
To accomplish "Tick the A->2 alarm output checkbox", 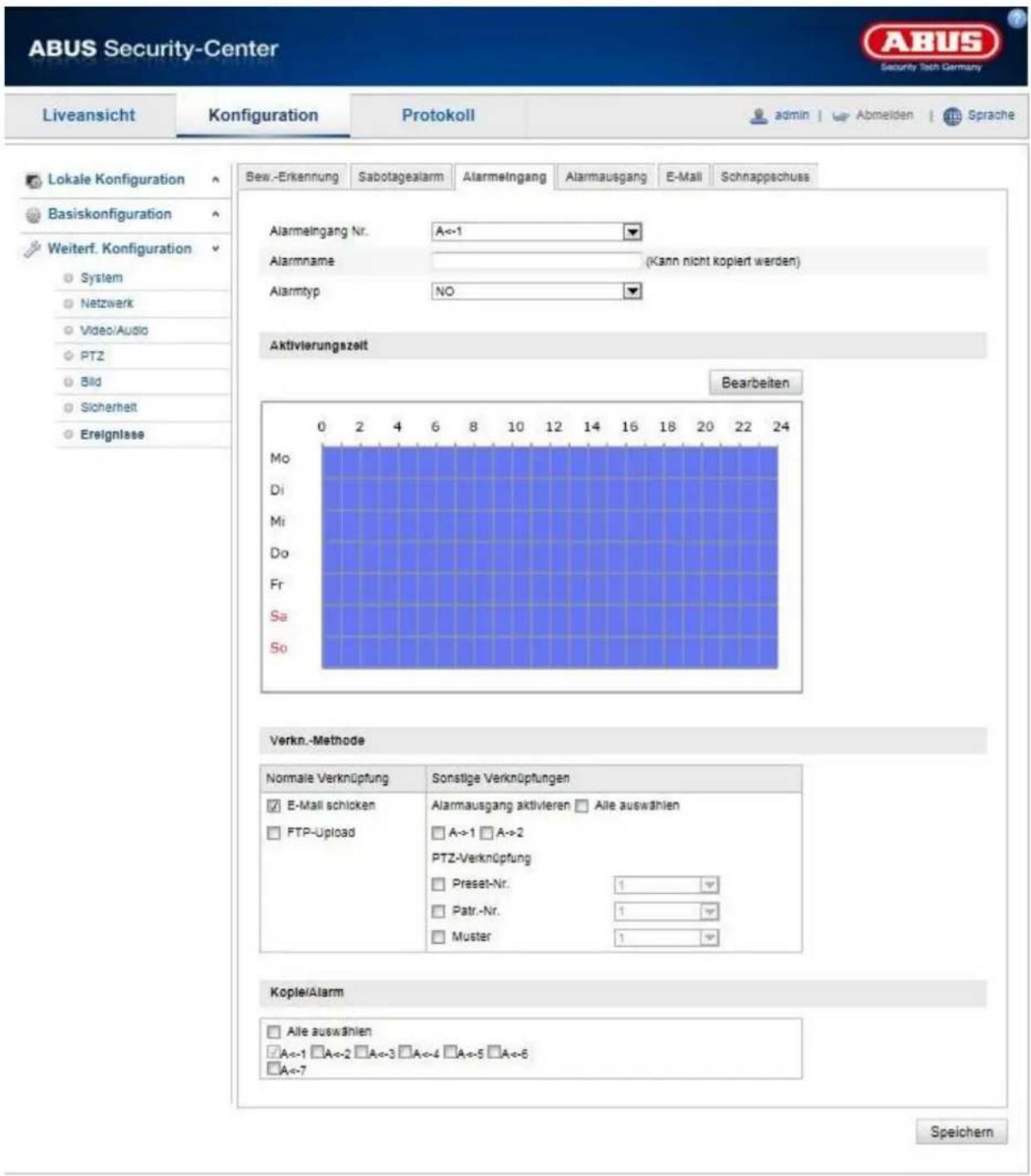I will [x=486, y=832].
